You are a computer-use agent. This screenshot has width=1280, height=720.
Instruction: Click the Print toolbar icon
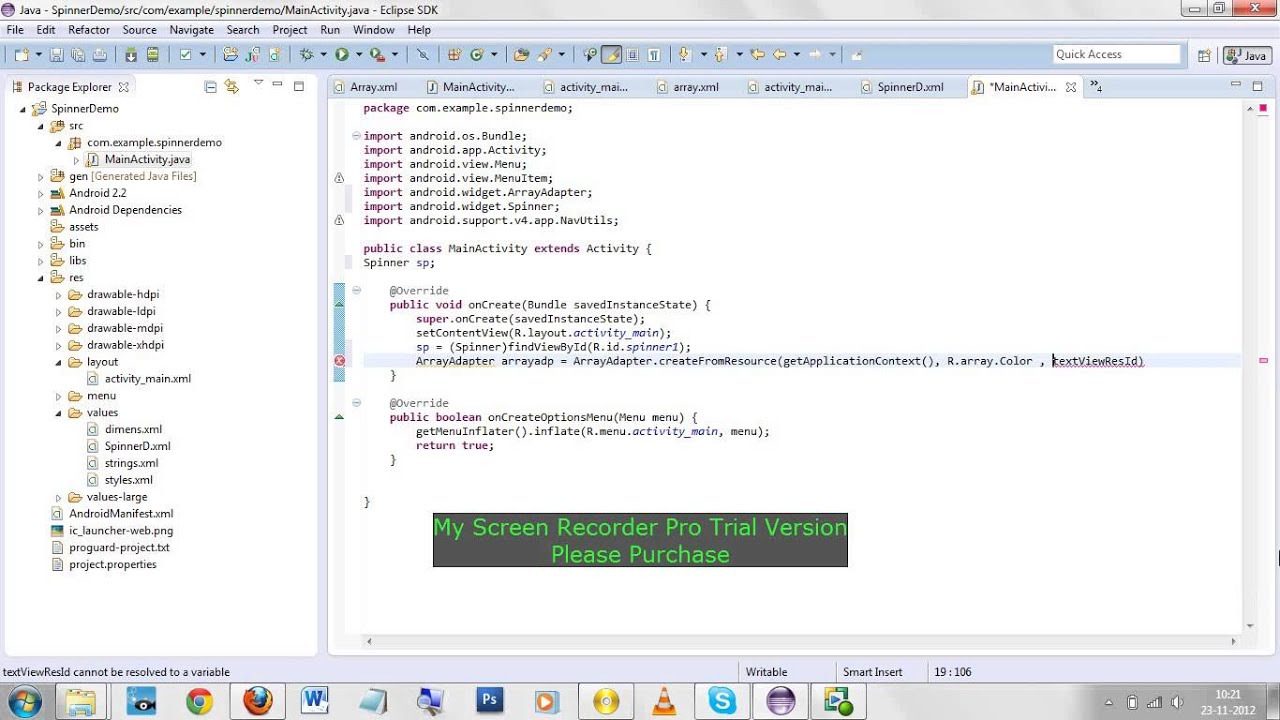point(100,55)
